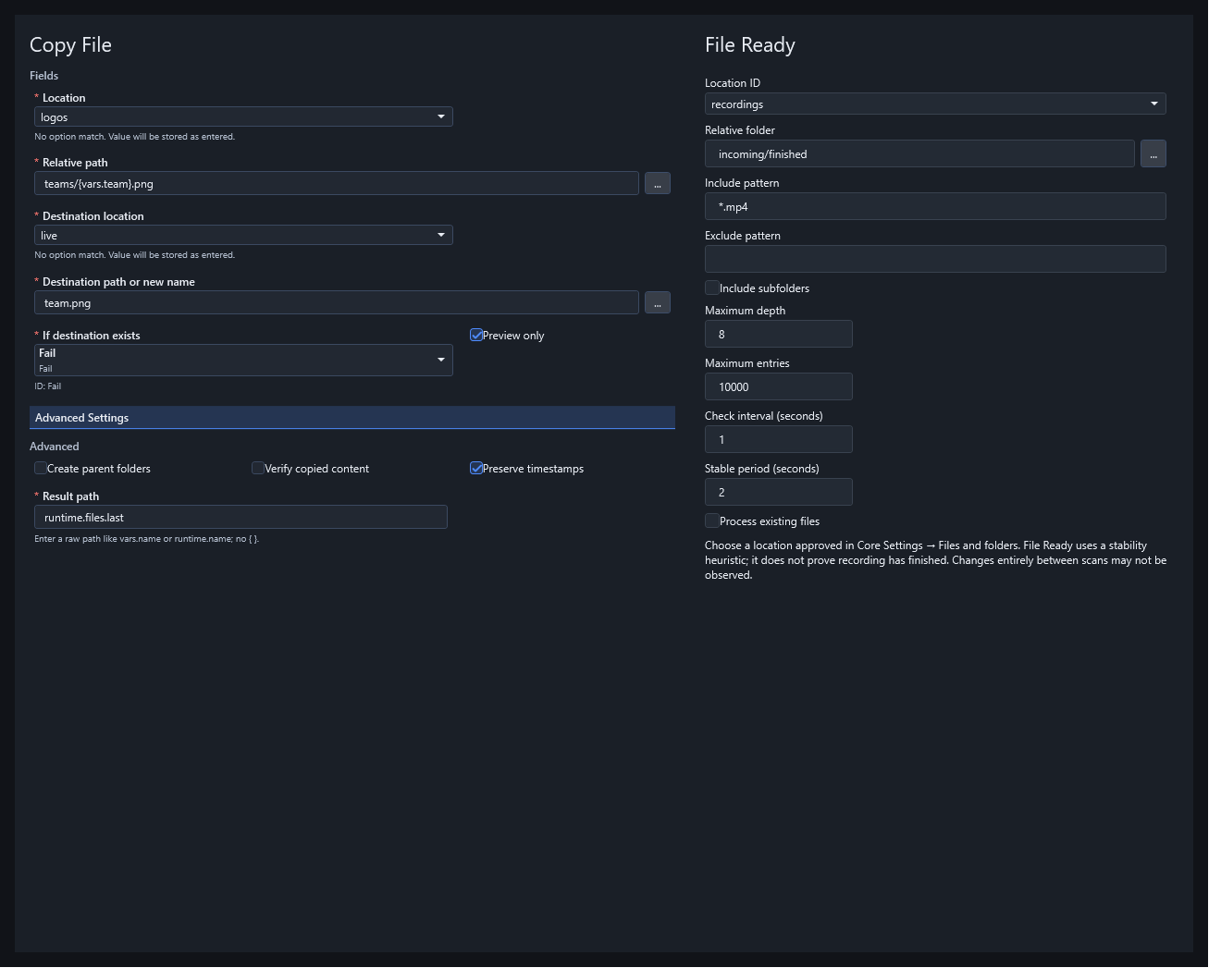Screen dimensions: 1221x980
Task: Click the Stable period seconds field
Action: tap(779, 492)
